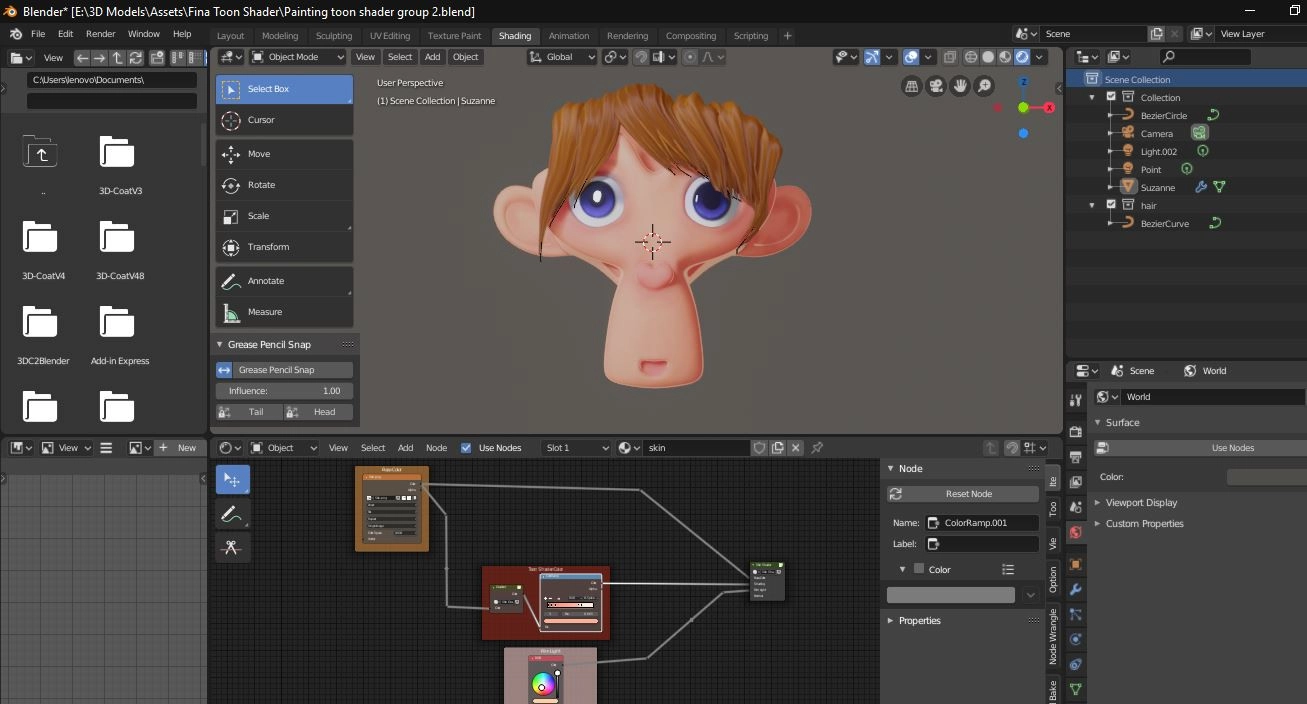Image resolution: width=1307 pixels, height=704 pixels.
Task: Click the viewport zoom magnifier icon
Action: click(x=985, y=87)
